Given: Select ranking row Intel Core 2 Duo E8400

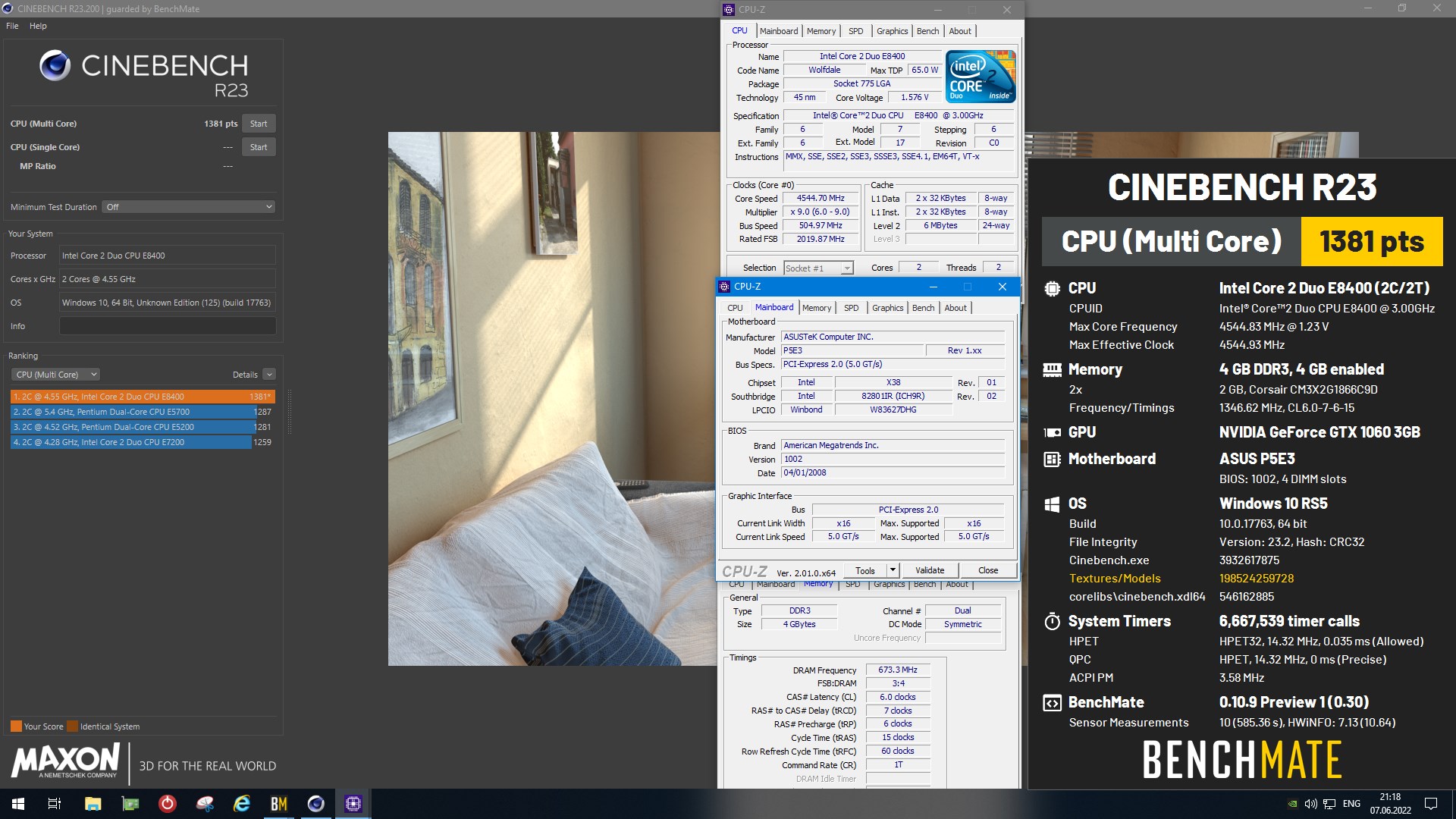Looking at the screenshot, I should tap(143, 397).
